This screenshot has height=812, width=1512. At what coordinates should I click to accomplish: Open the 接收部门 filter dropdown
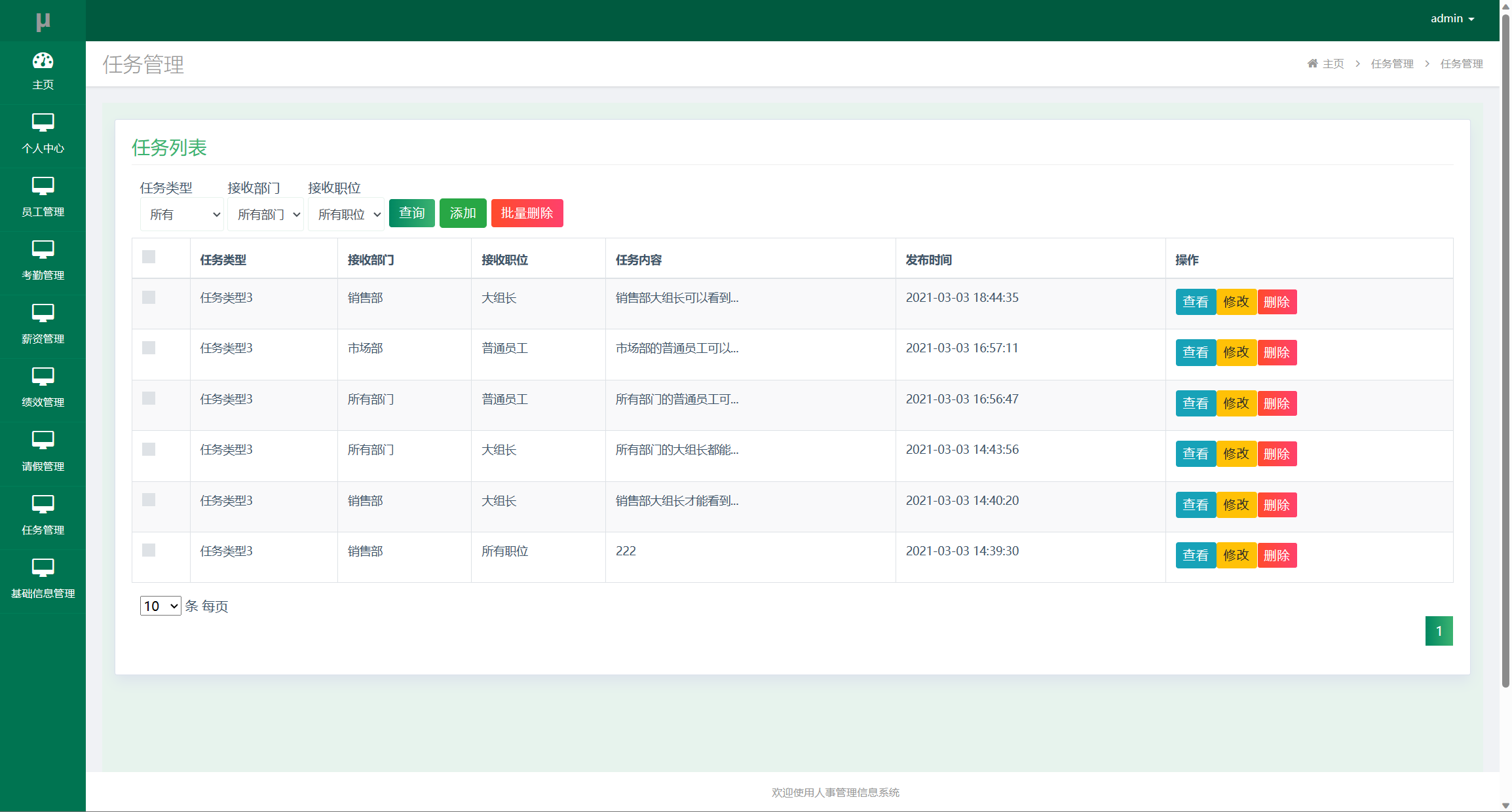coord(266,215)
